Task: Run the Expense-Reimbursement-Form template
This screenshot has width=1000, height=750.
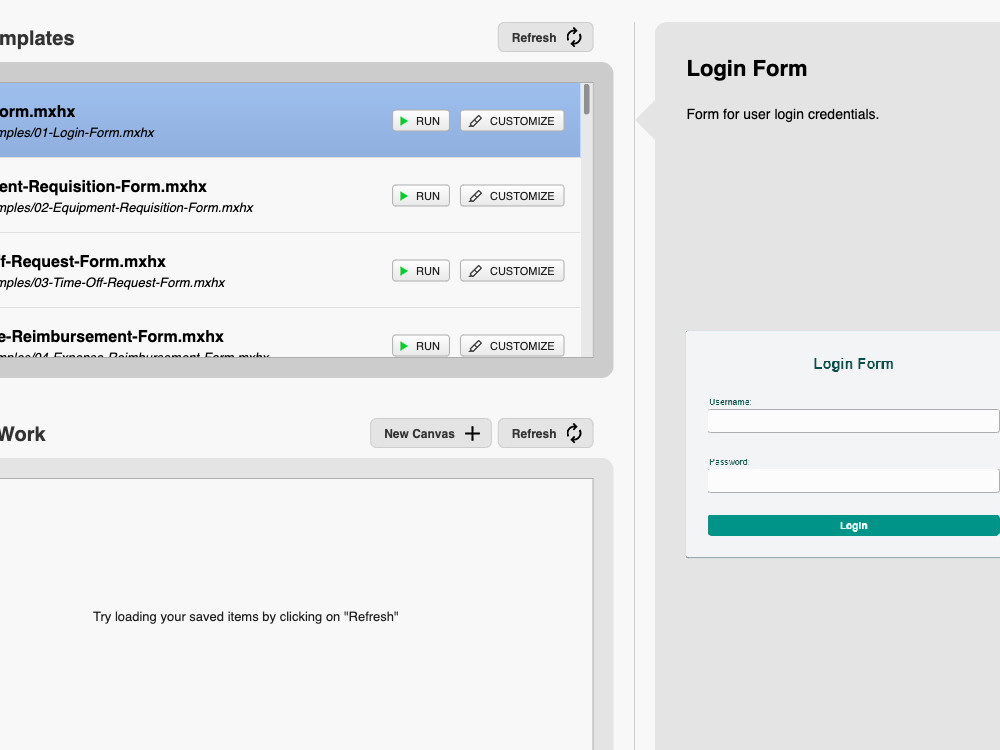Action: coord(421,346)
